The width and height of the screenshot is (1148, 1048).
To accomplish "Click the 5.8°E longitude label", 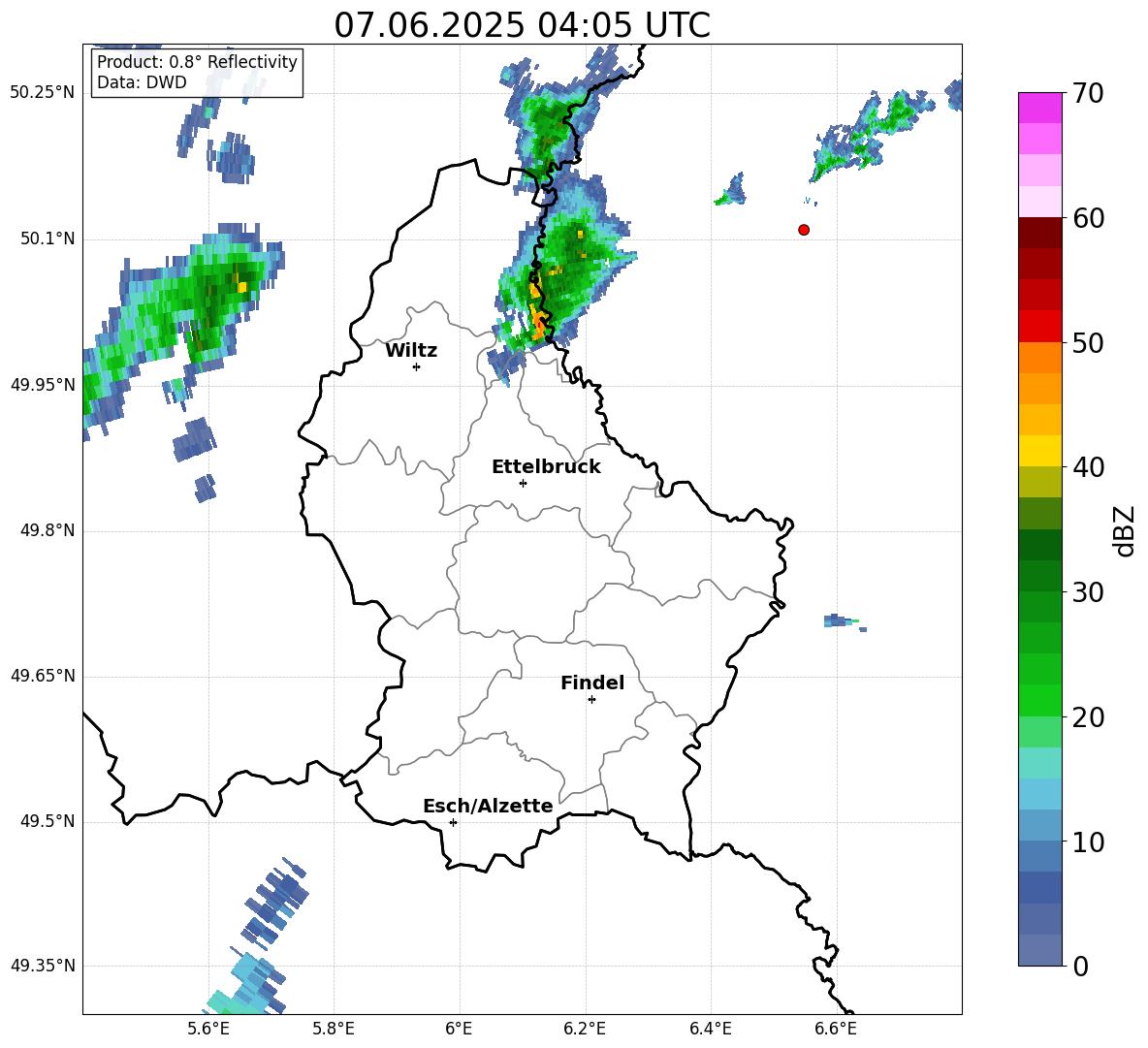I will coord(334,1029).
